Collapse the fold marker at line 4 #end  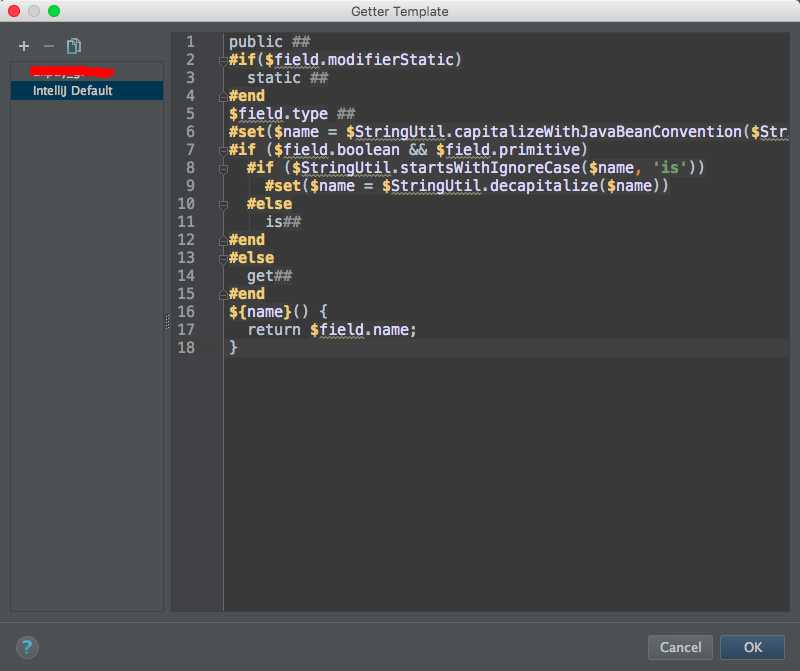223,96
